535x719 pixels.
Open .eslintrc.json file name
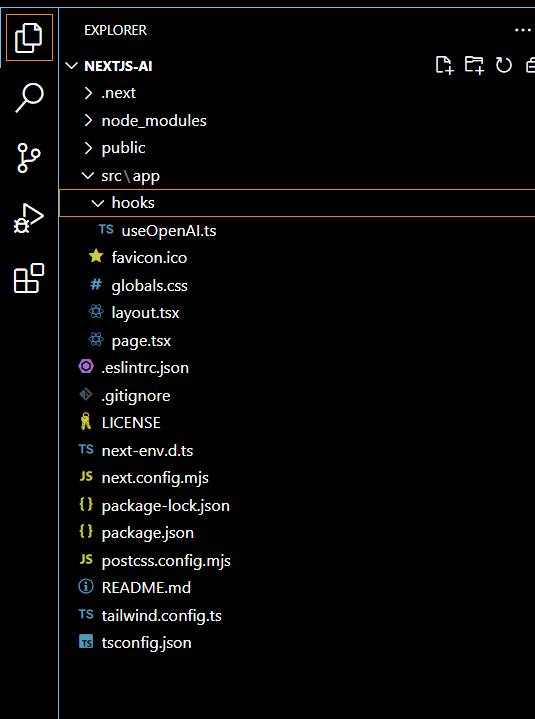click(x=145, y=368)
